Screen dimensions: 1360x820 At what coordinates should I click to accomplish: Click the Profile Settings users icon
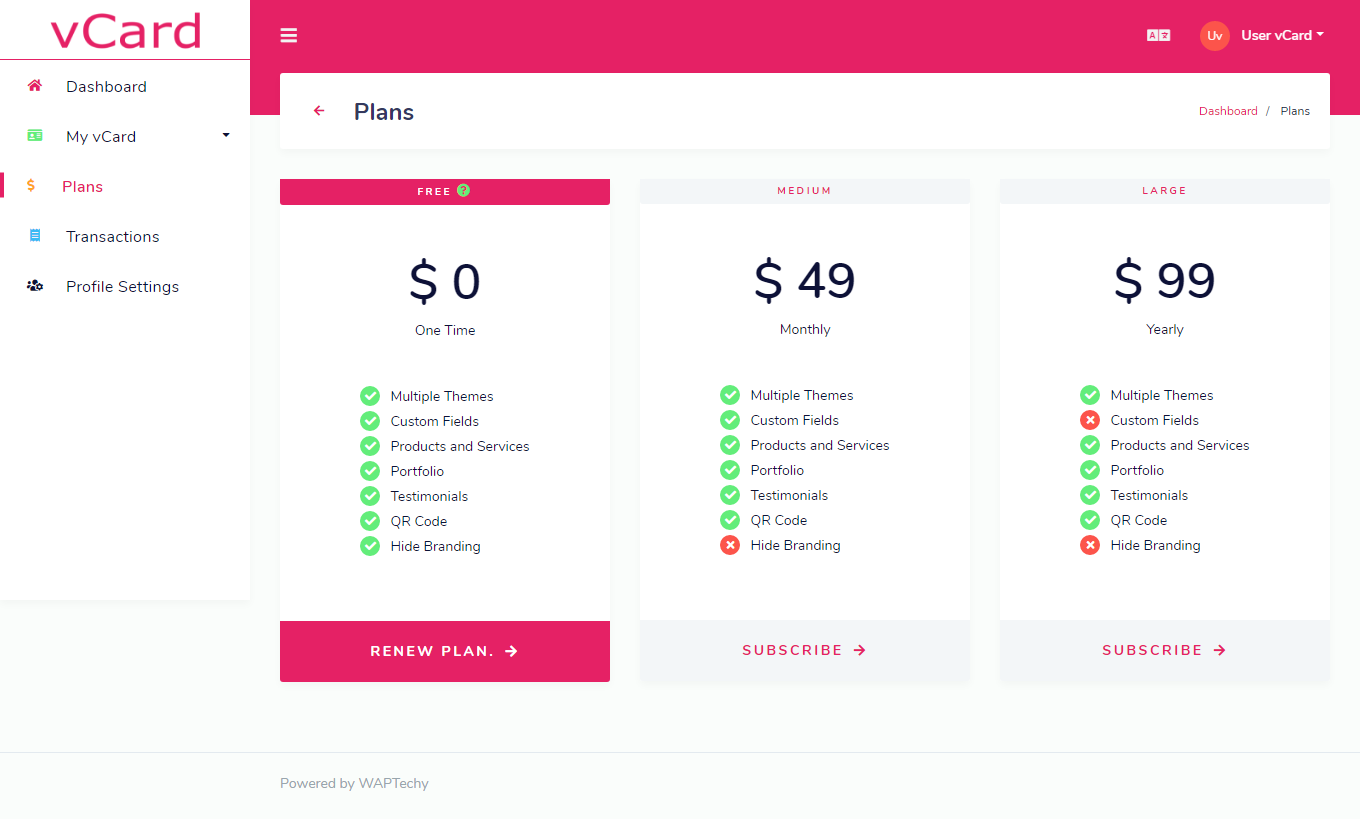pyautogui.click(x=35, y=286)
